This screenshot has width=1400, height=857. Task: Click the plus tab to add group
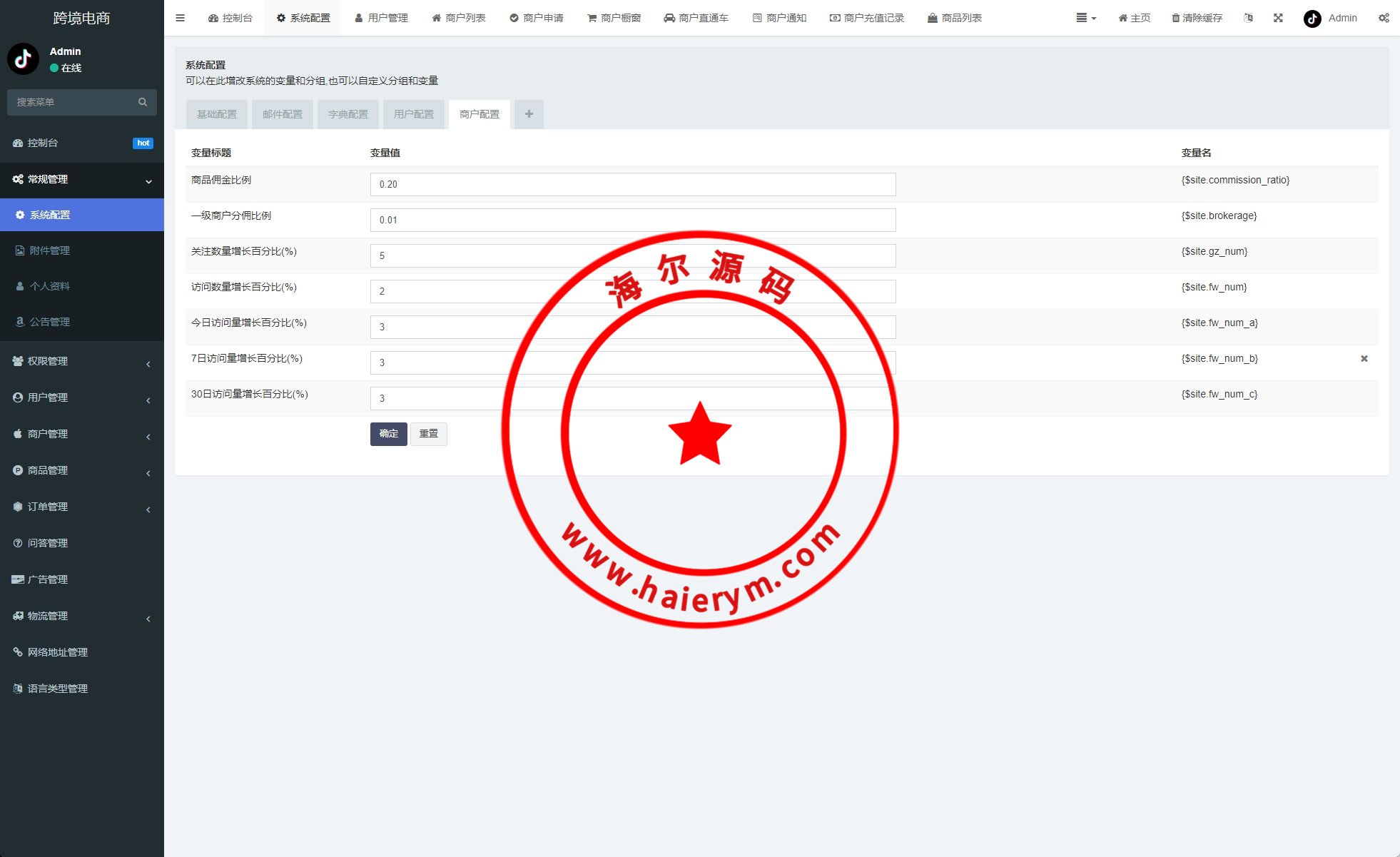529,114
